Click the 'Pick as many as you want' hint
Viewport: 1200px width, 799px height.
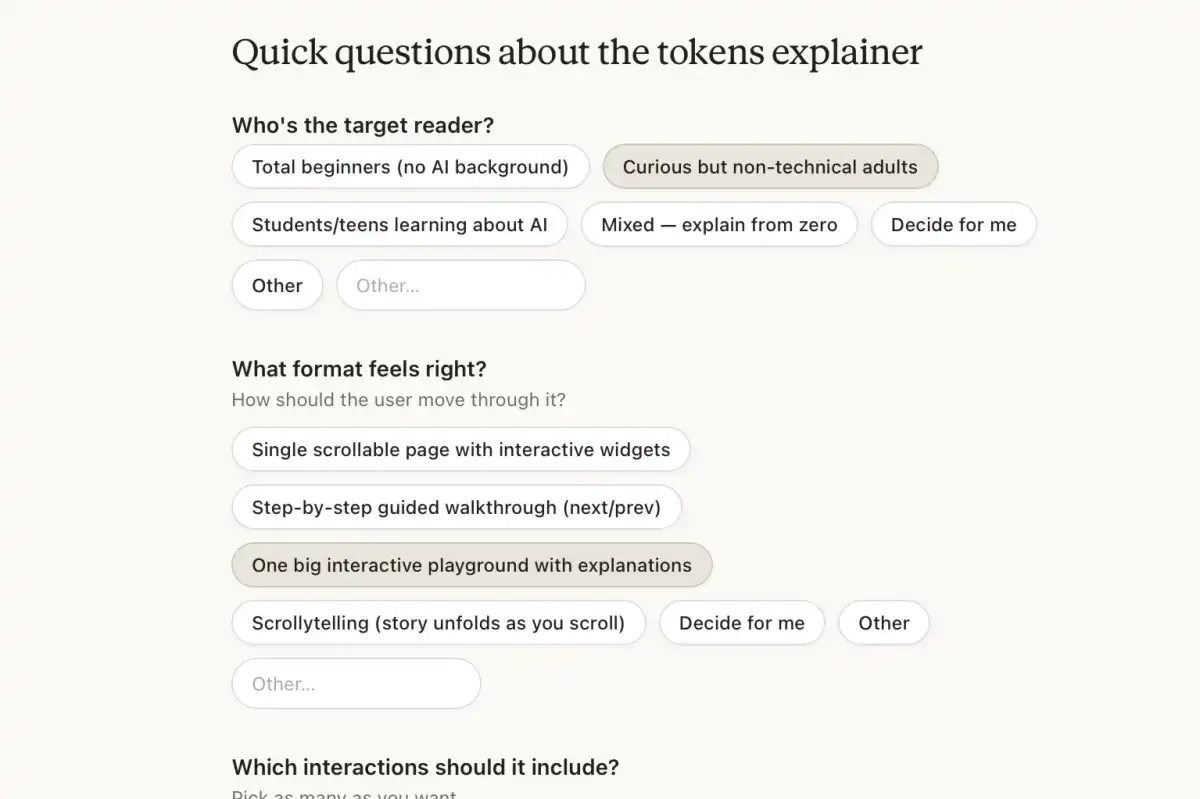(x=344, y=795)
